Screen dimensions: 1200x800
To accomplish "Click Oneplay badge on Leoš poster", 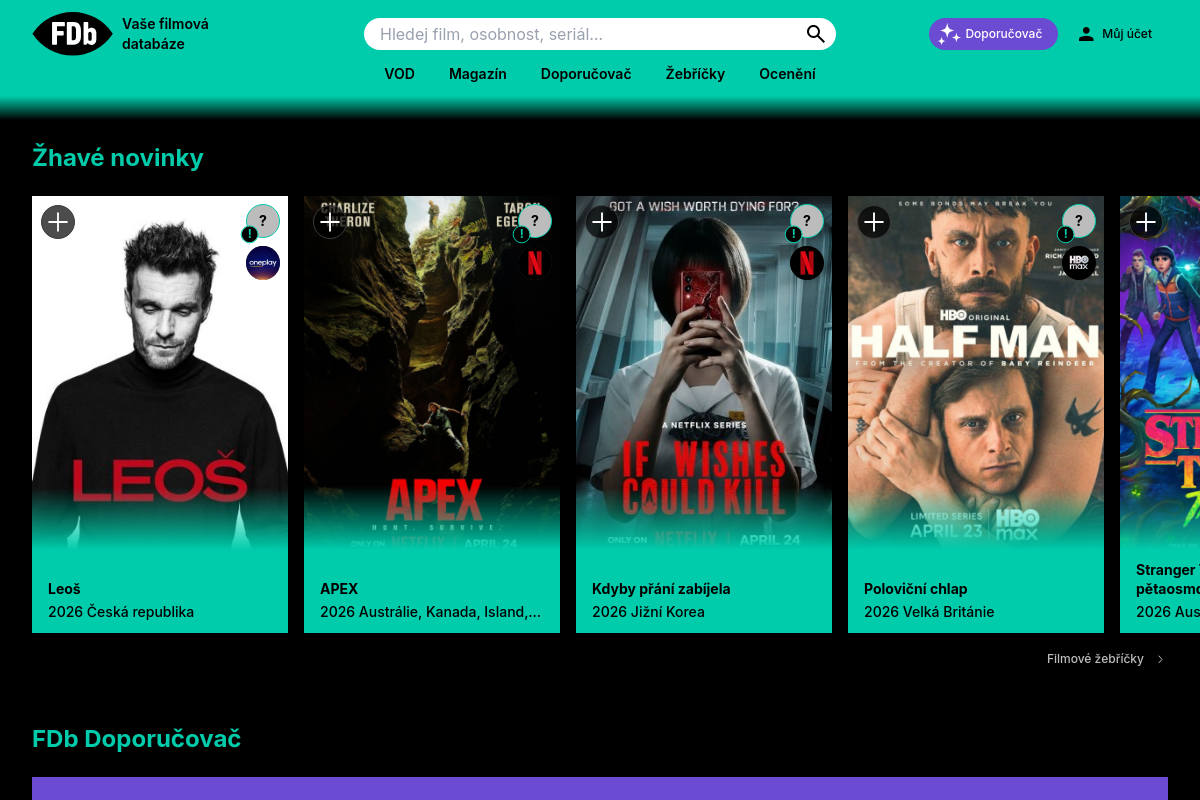I will coord(263,263).
